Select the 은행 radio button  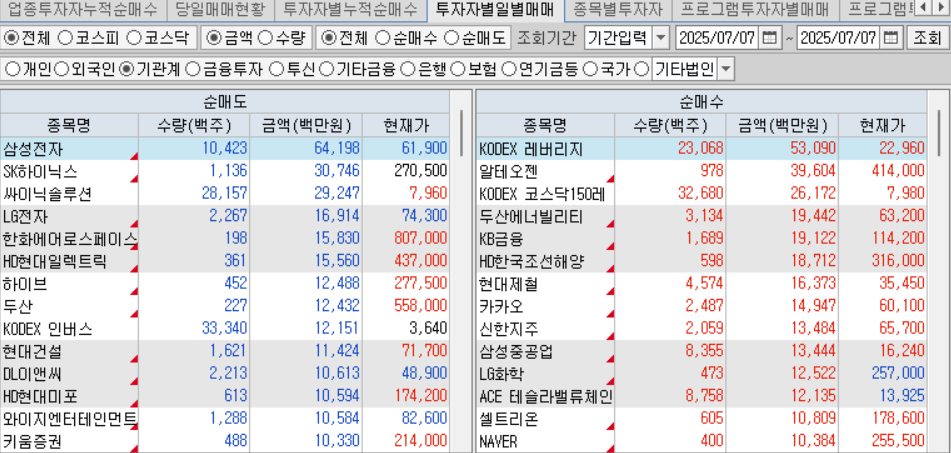click(x=409, y=69)
